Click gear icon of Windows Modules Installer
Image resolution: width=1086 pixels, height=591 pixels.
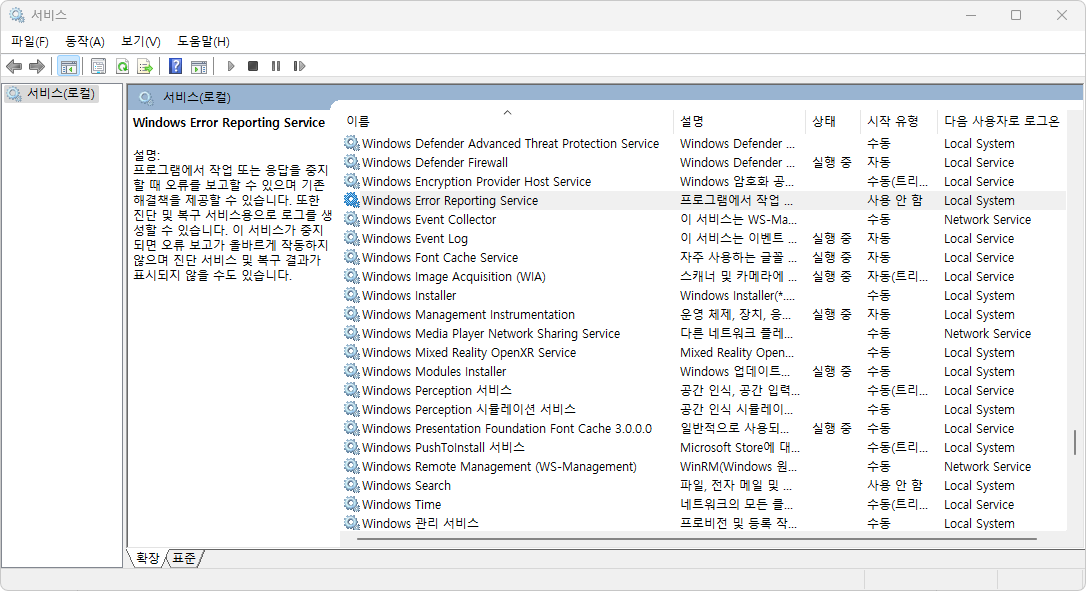coord(352,371)
